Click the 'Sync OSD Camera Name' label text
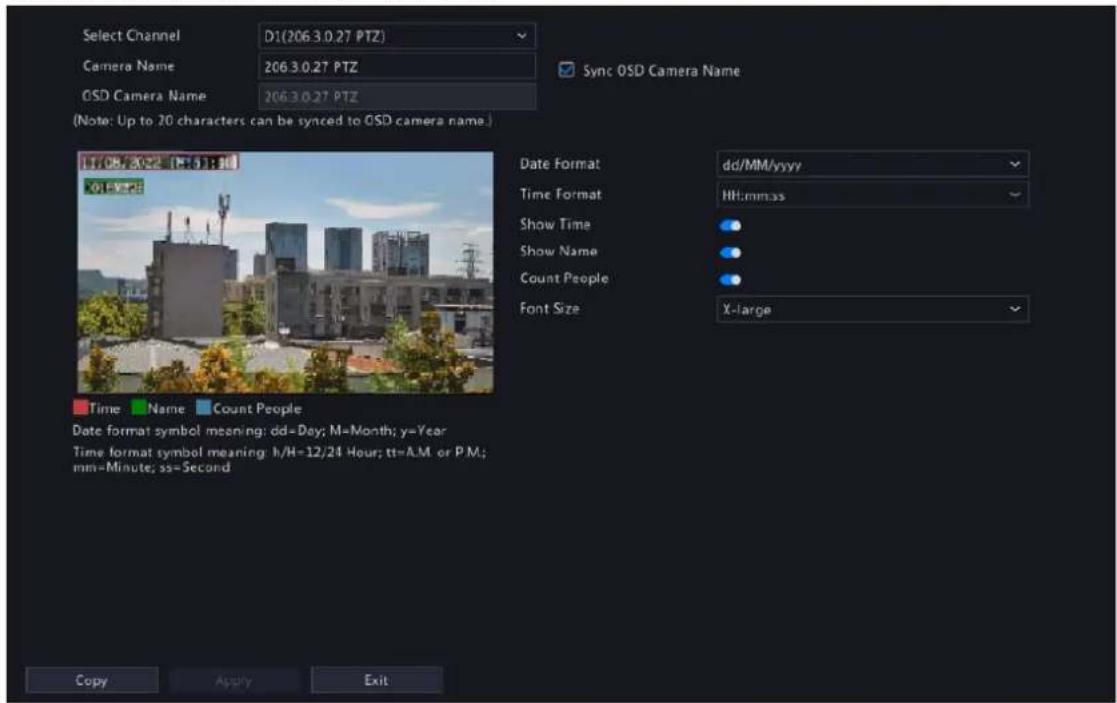The image size is (1117, 703). pyautogui.click(x=661, y=71)
